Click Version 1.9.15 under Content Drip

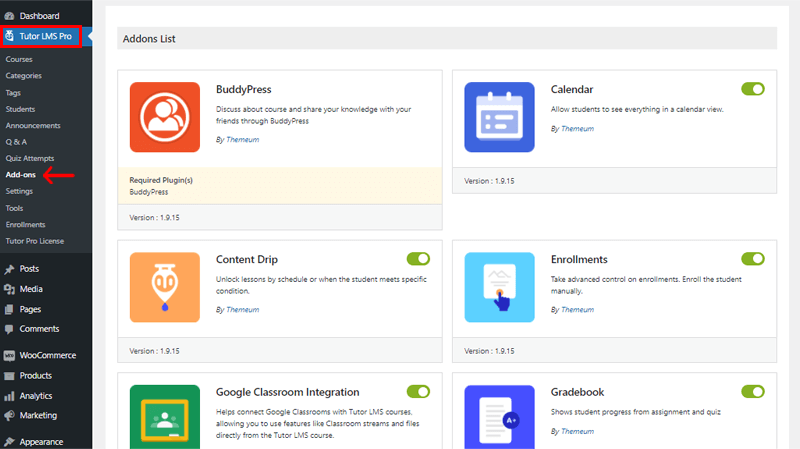pos(155,351)
